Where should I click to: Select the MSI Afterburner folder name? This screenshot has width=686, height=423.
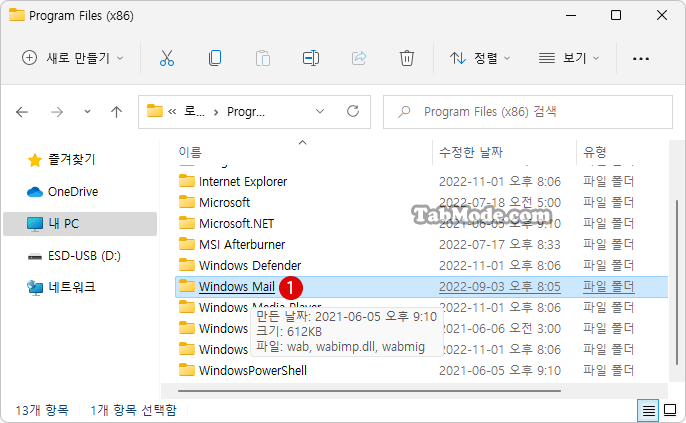pos(242,244)
